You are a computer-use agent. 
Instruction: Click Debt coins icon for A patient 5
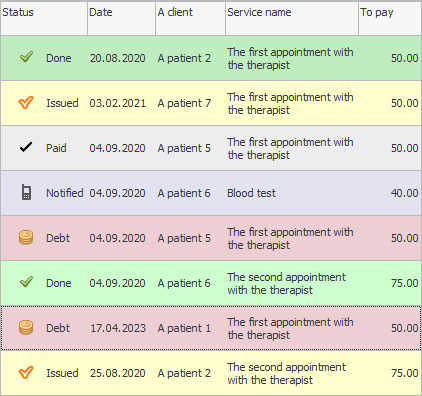tap(26, 237)
